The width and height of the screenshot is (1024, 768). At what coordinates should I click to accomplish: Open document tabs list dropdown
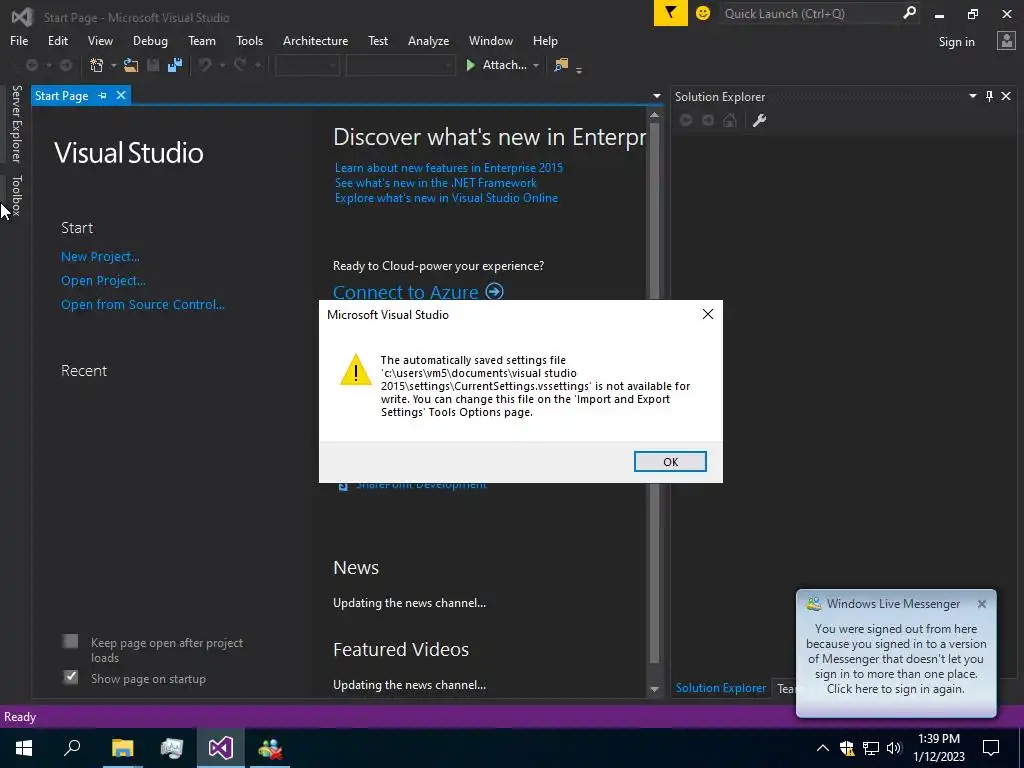(656, 96)
